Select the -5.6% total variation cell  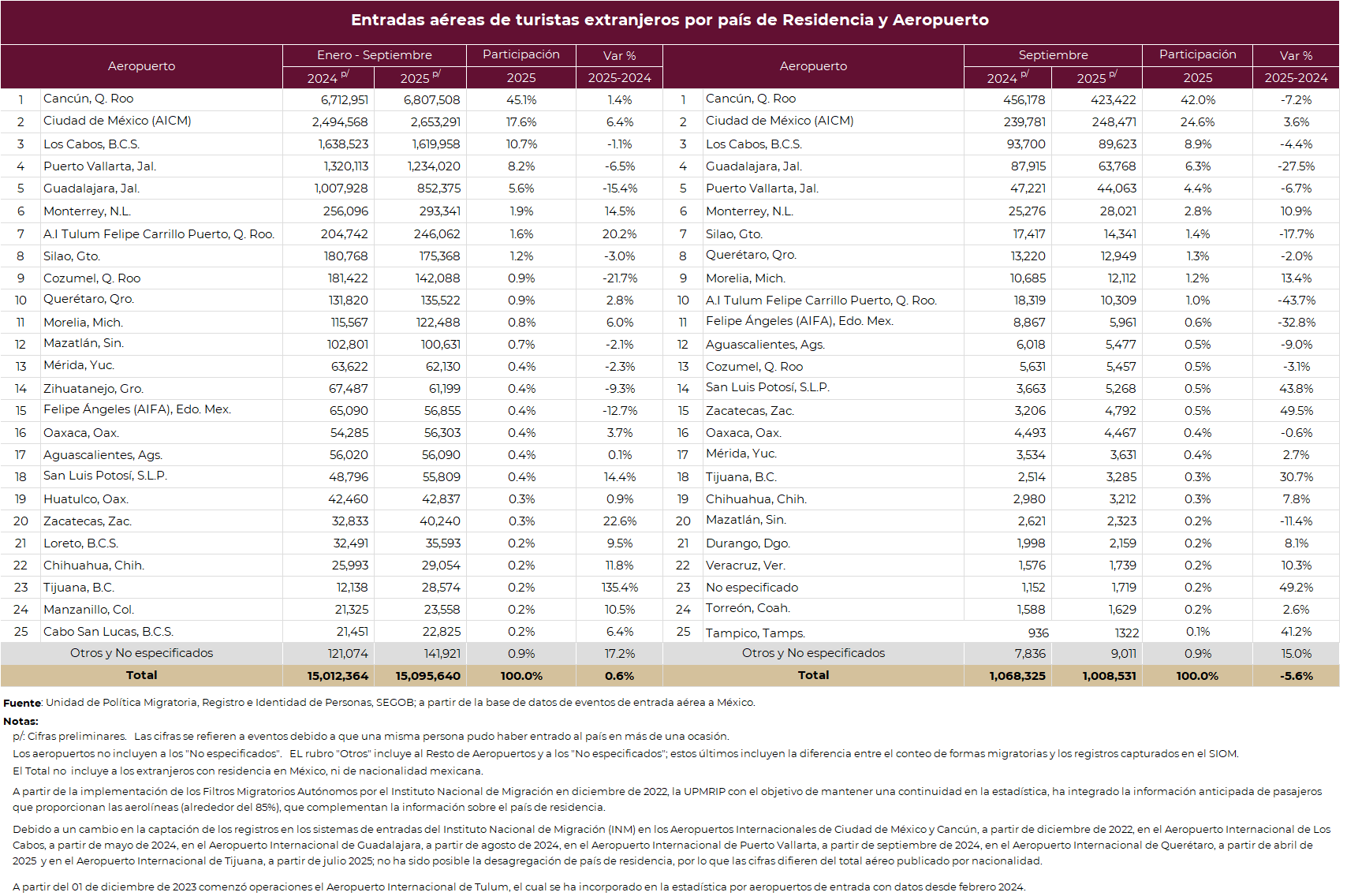[x=1296, y=676]
